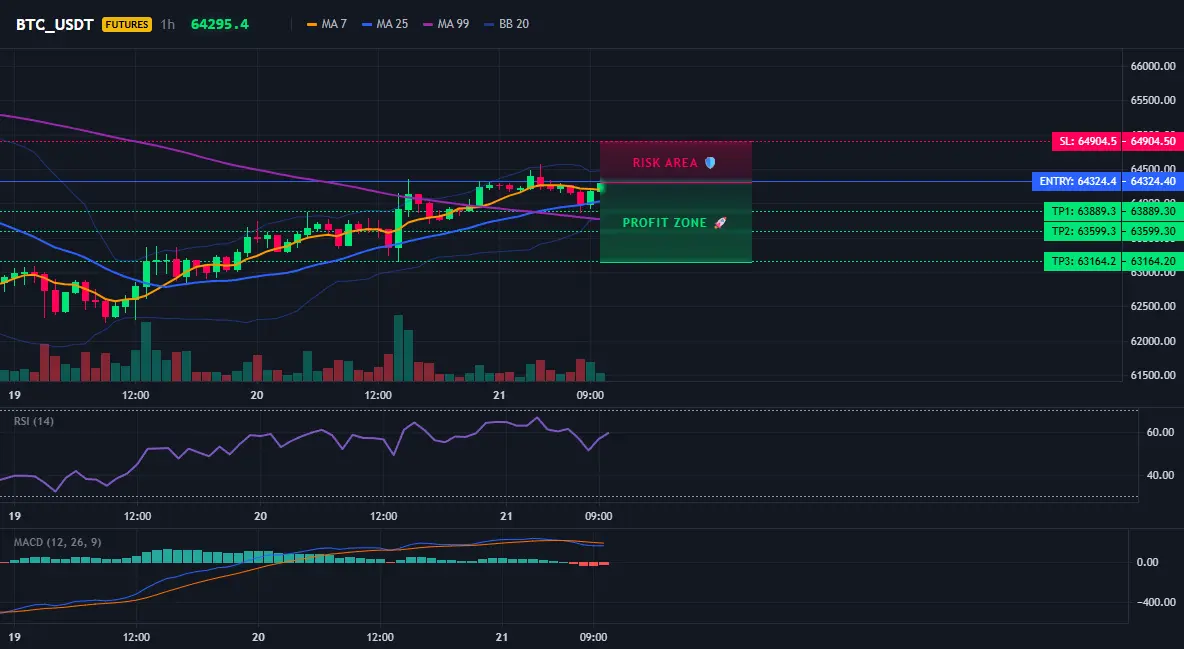Click the RSI 60.00 axis label

1161,432
